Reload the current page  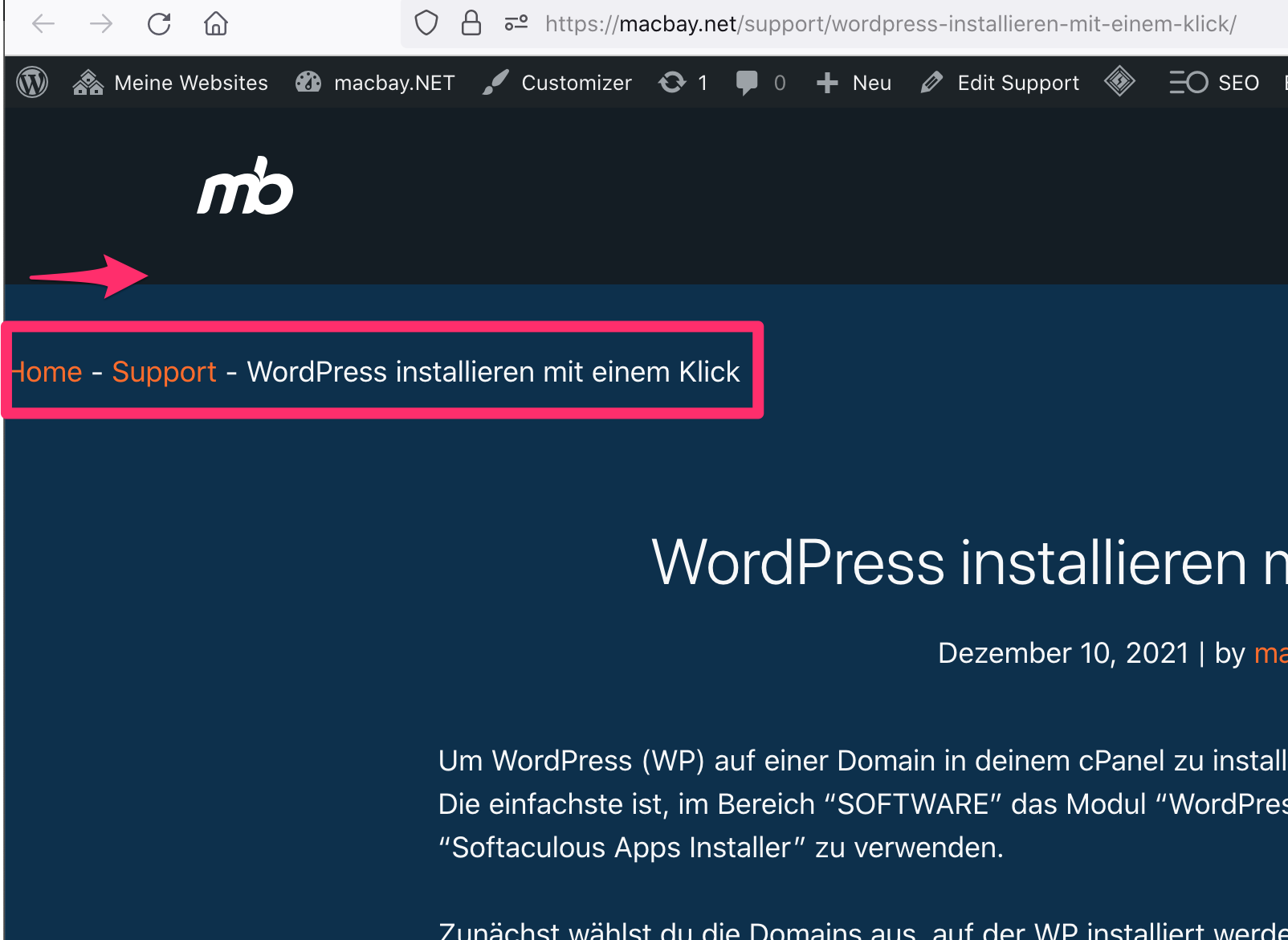(159, 24)
